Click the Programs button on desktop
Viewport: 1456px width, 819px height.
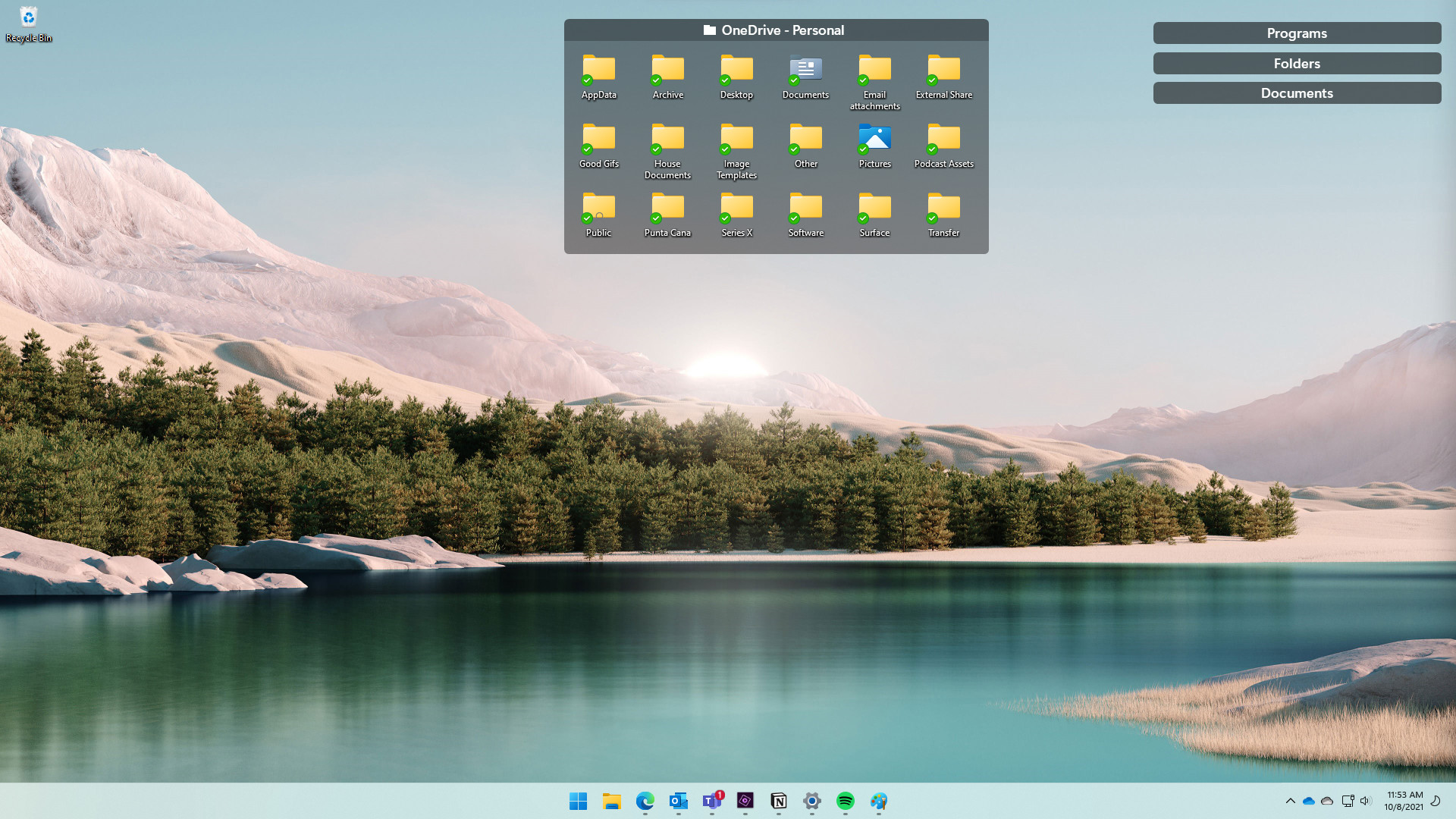coord(1297,33)
